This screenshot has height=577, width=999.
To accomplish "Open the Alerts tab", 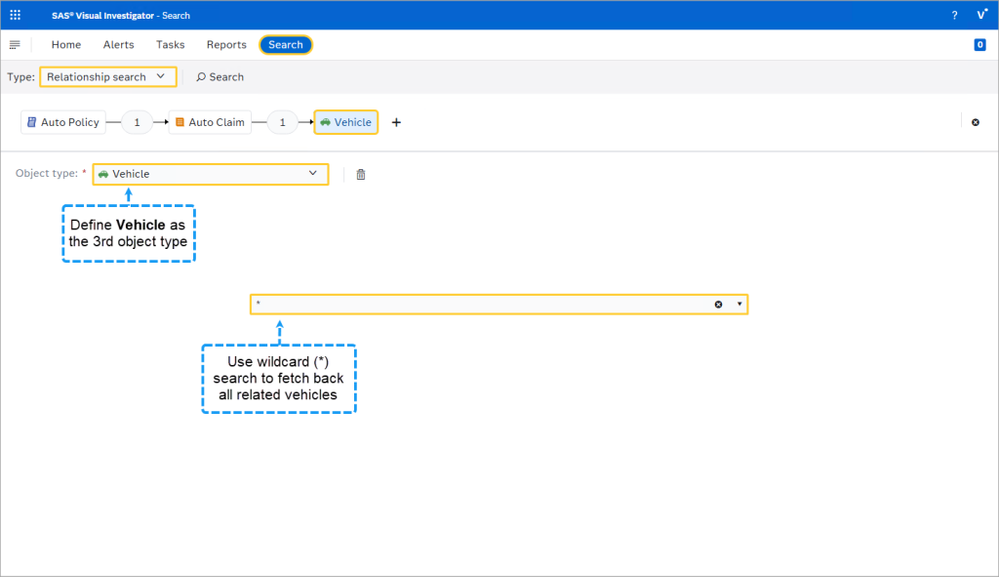I will [119, 45].
